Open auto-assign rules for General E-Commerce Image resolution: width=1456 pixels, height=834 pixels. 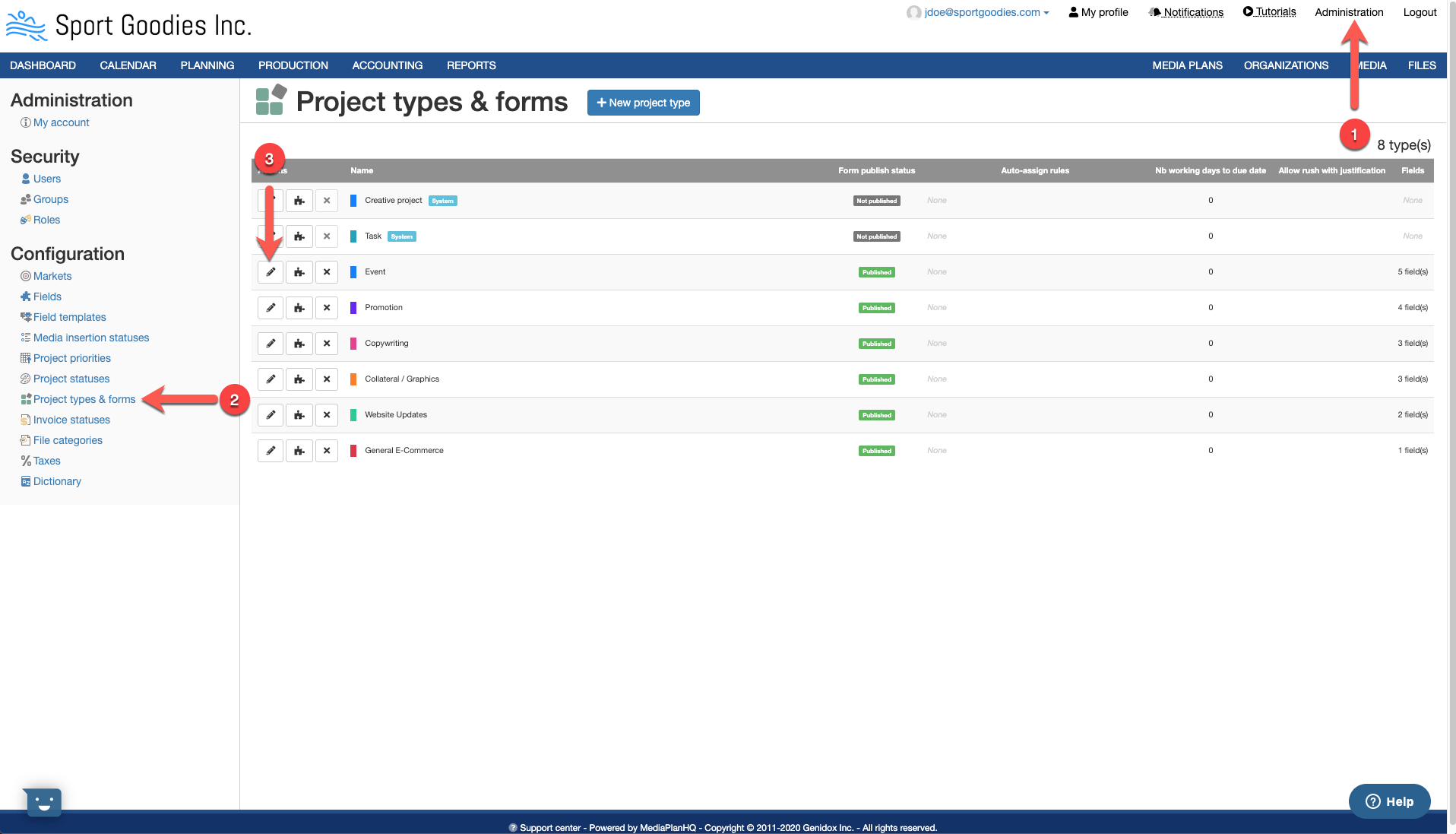[299, 450]
